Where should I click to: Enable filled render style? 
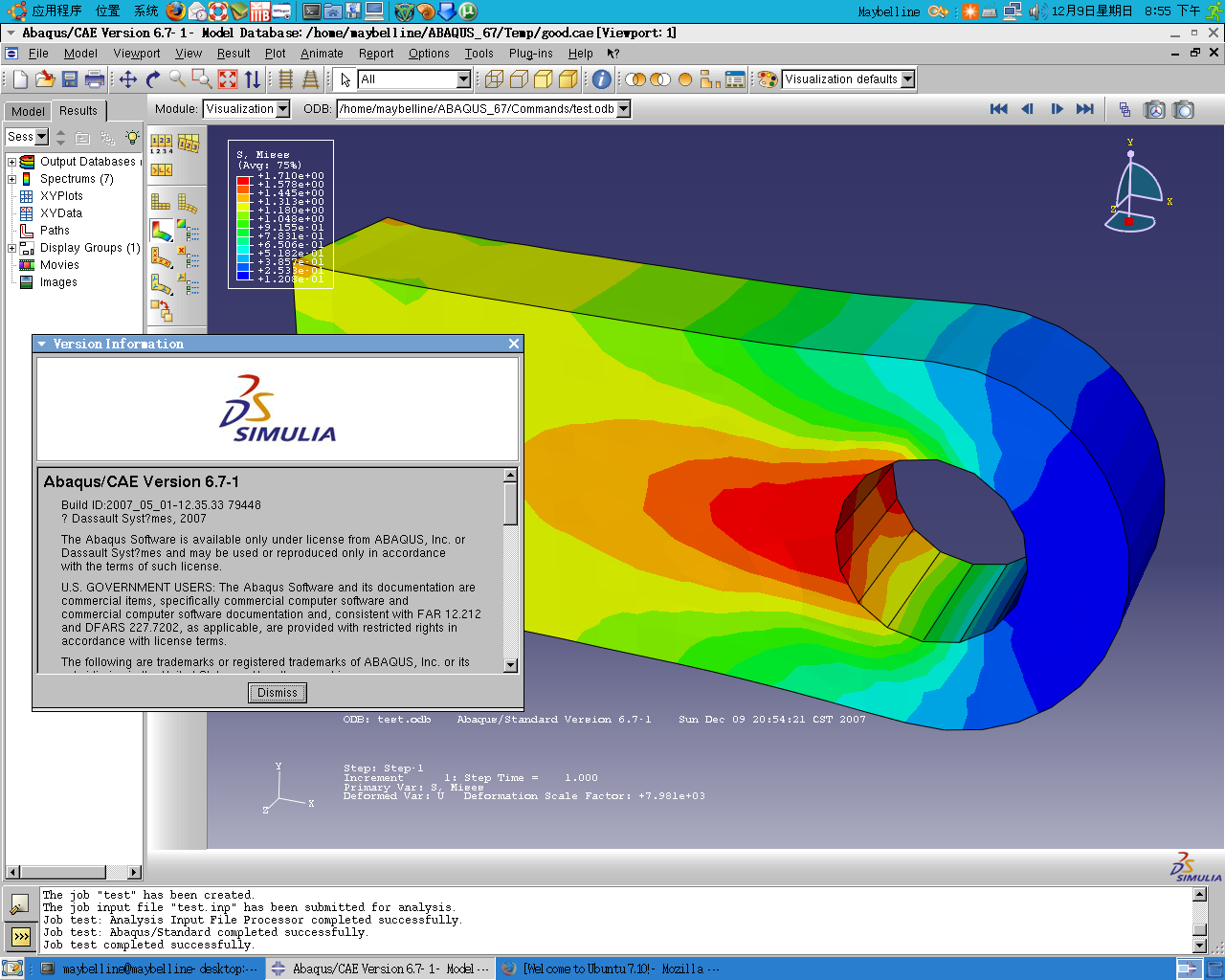[544, 79]
